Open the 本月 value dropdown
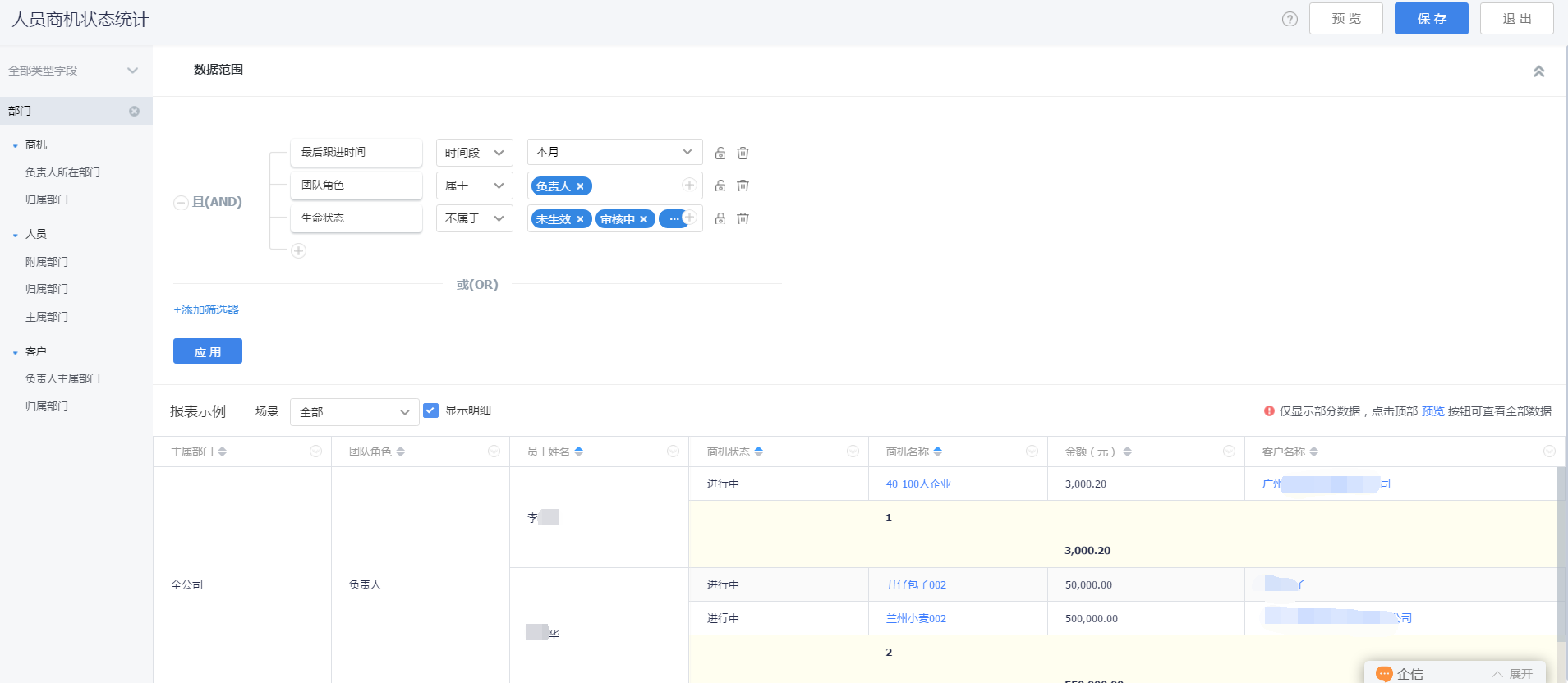Viewport: 1568px width, 683px height. pos(614,153)
